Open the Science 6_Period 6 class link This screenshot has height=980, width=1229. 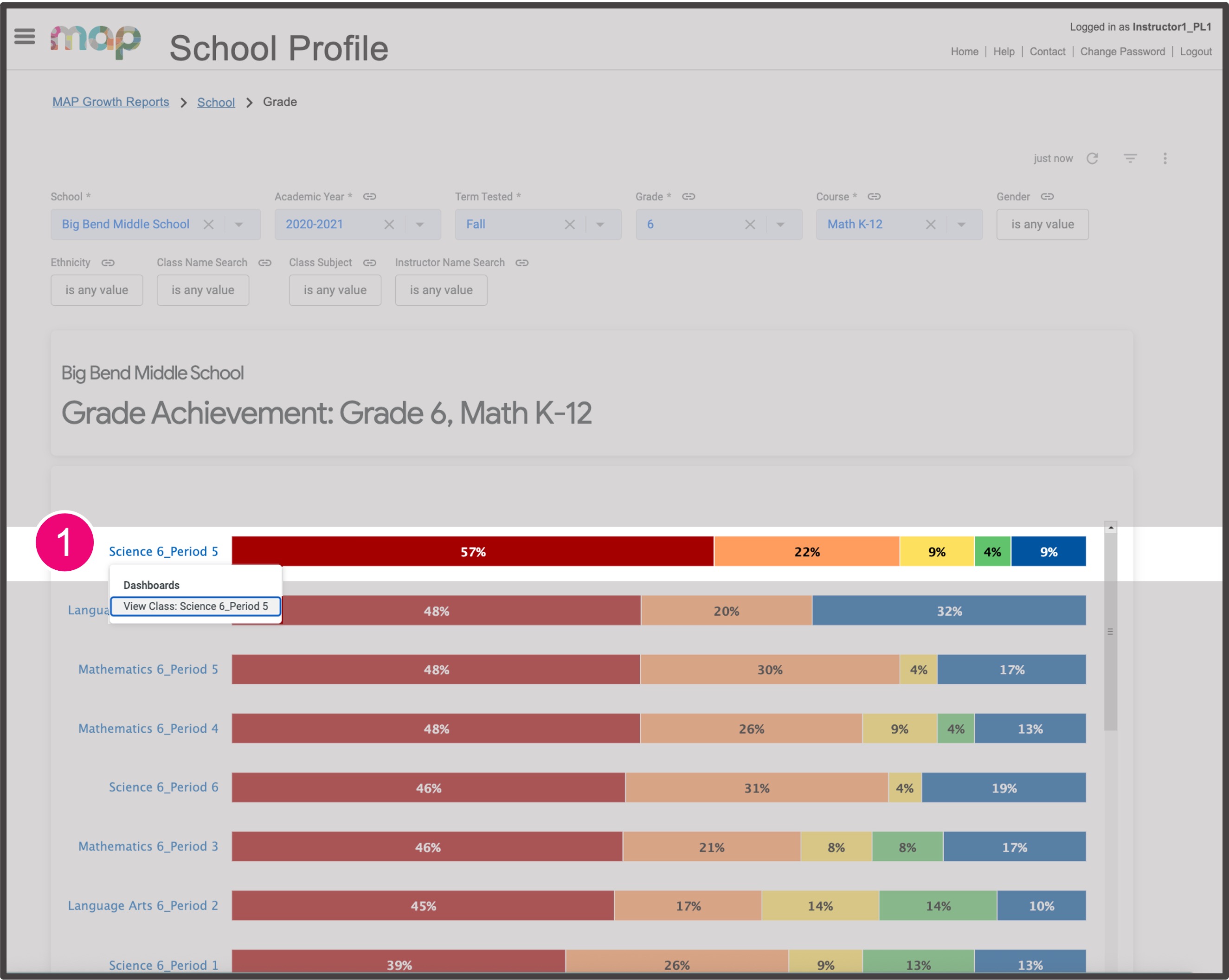[163, 787]
